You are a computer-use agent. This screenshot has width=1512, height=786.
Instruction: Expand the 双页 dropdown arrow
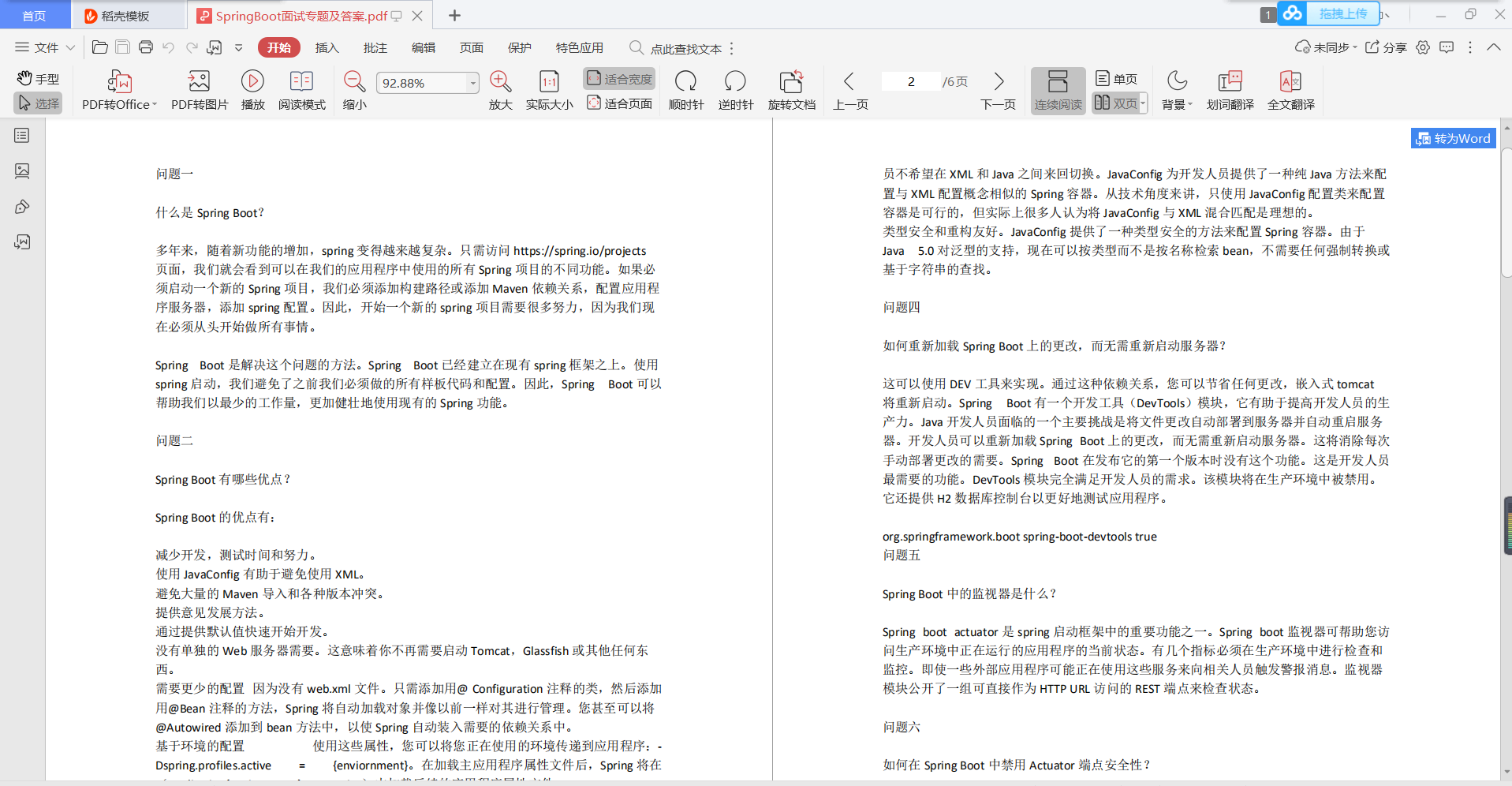(1143, 103)
